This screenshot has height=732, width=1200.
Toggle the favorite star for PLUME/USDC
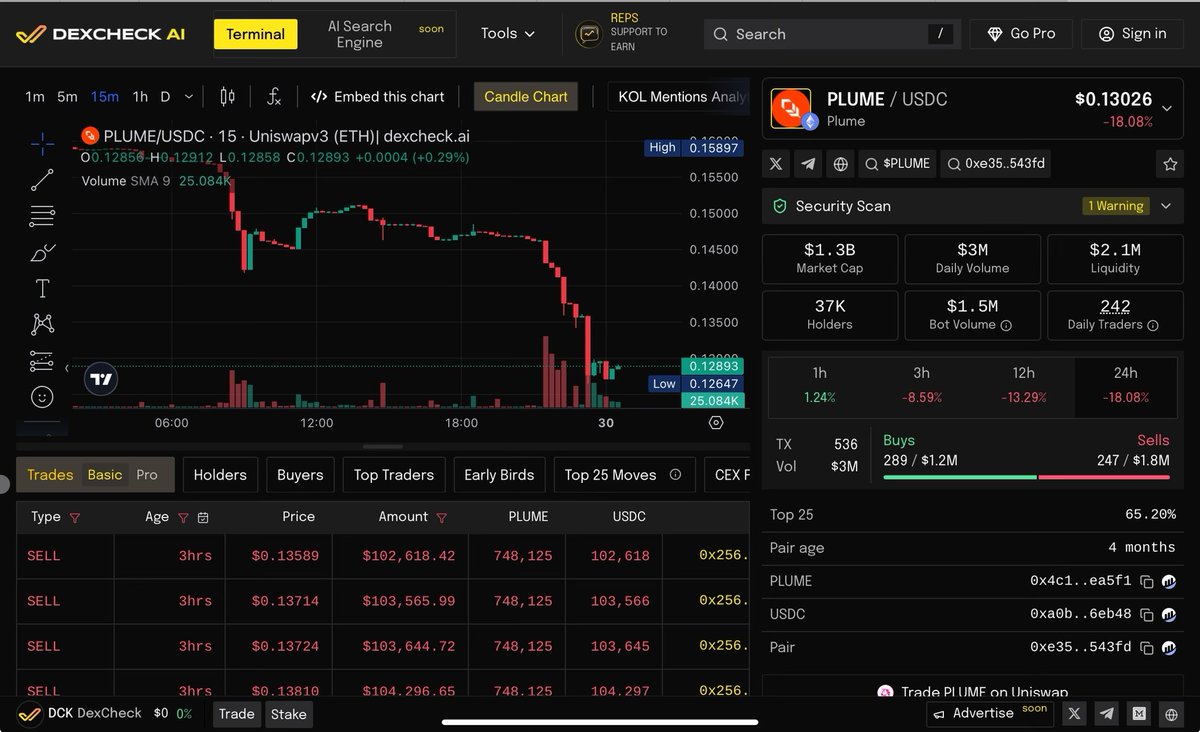pos(1170,163)
